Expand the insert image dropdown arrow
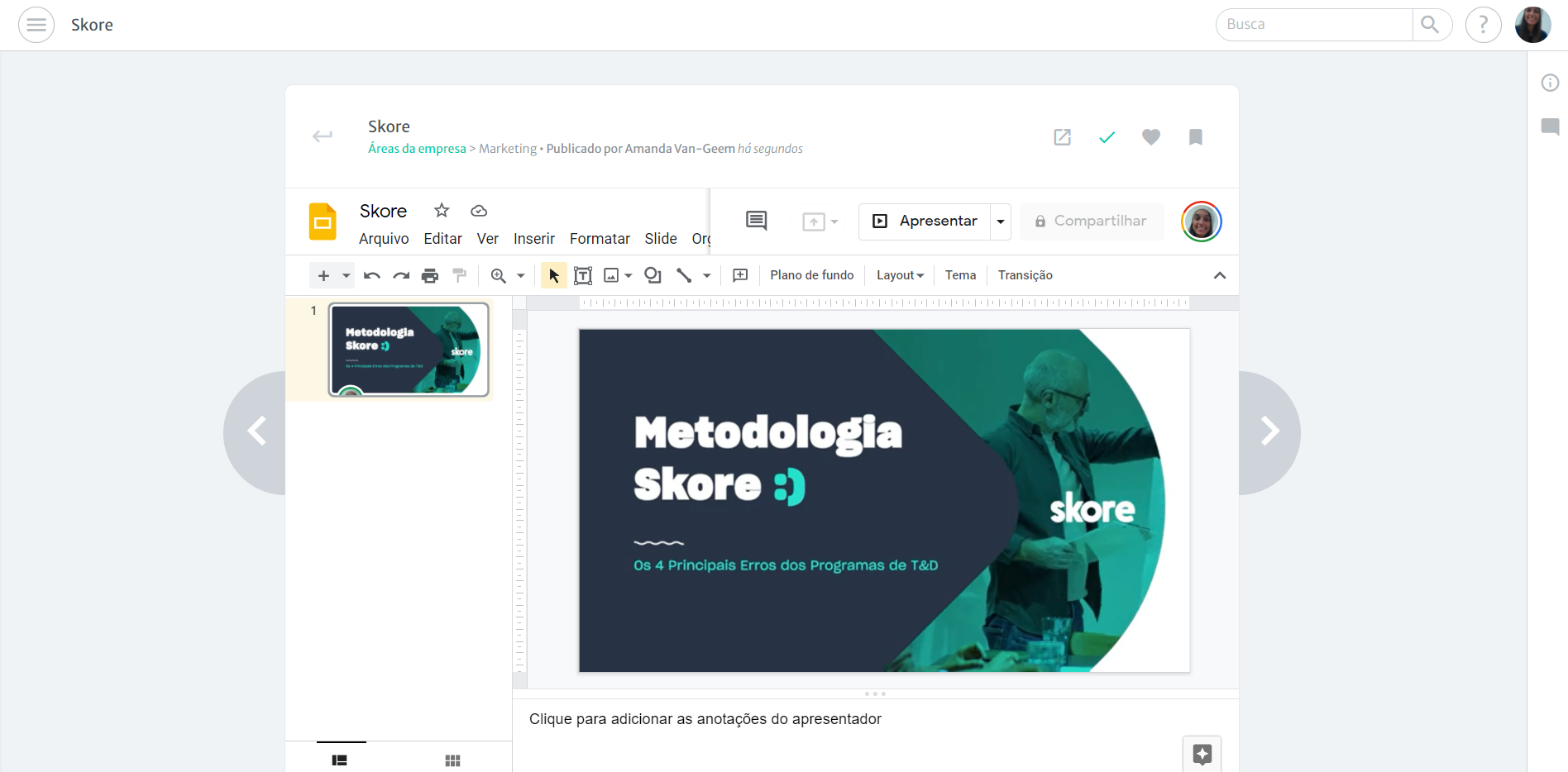 [629, 275]
